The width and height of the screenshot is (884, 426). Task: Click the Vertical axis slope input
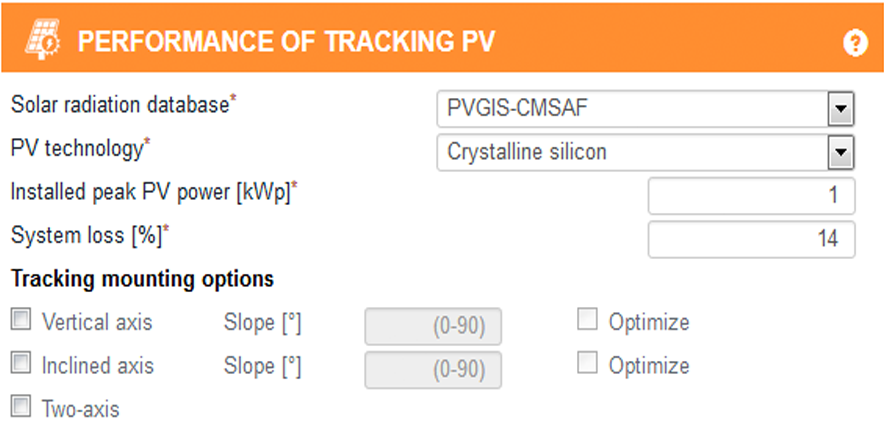pos(433,326)
